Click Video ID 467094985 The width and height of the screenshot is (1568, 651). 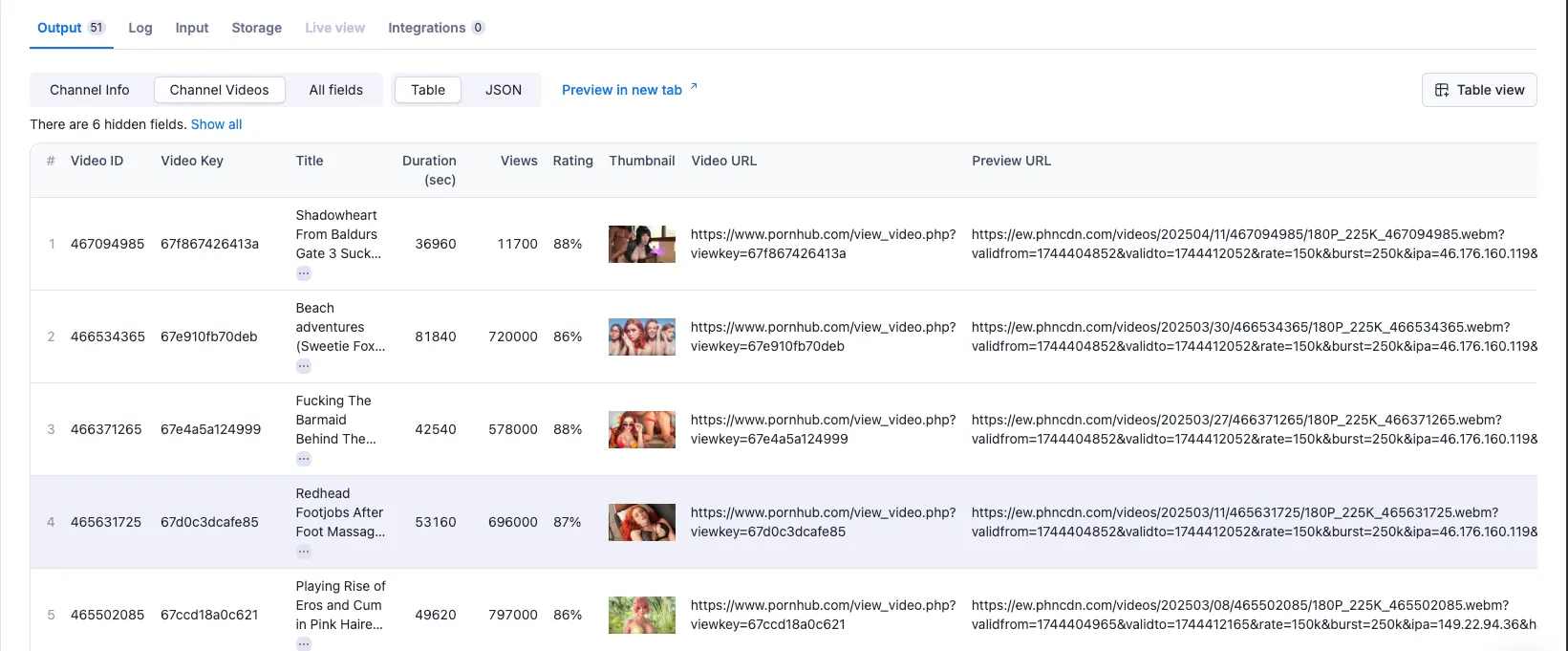pyautogui.click(x=107, y=244)
